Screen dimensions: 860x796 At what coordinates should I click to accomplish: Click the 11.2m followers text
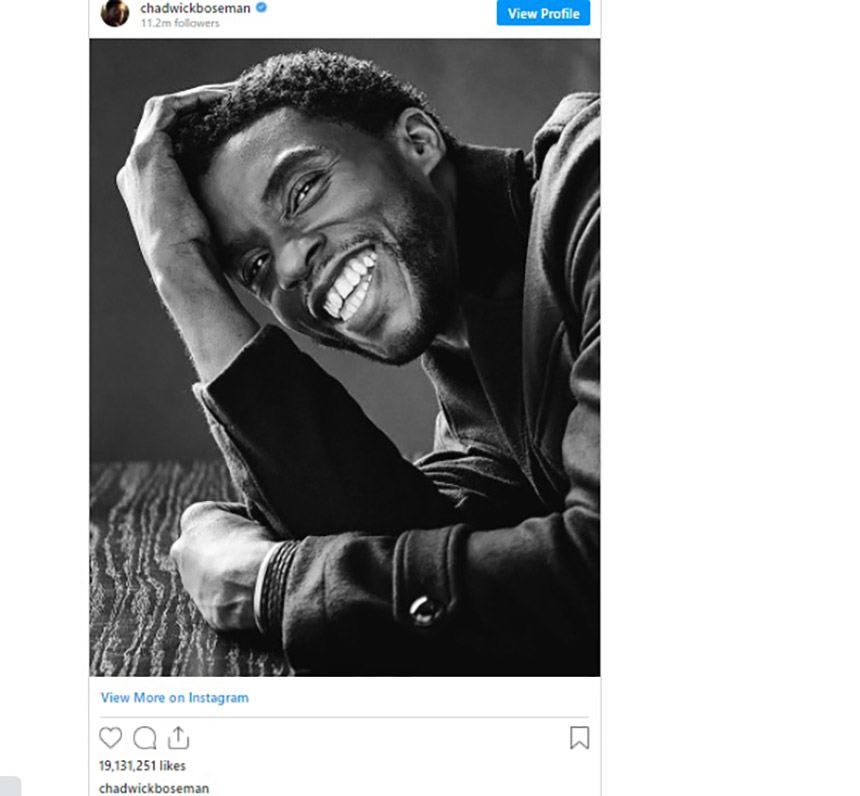click(x=180, y=23)
